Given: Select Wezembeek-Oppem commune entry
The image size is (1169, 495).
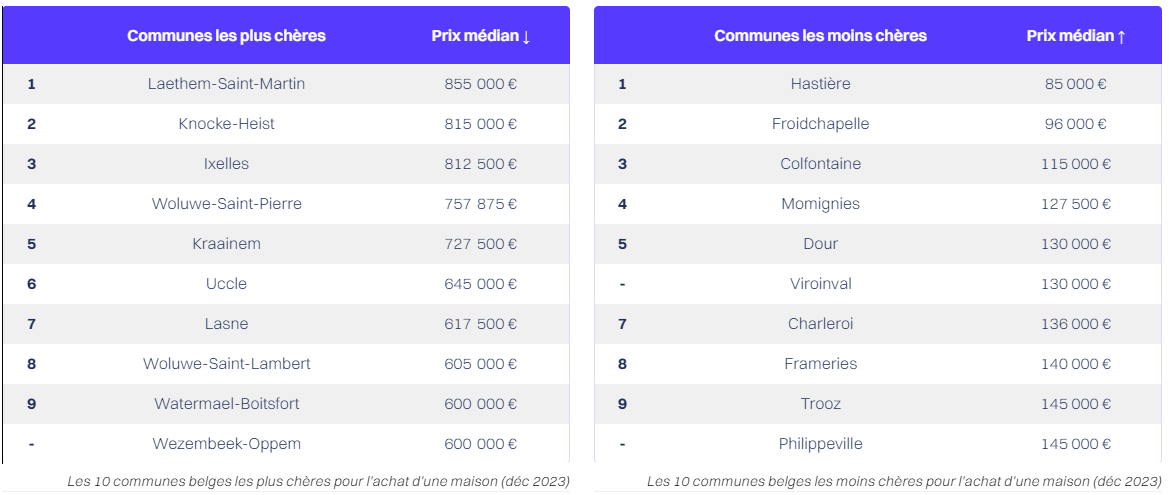Looking at the screenshot, I should click(x=226, y=444).
